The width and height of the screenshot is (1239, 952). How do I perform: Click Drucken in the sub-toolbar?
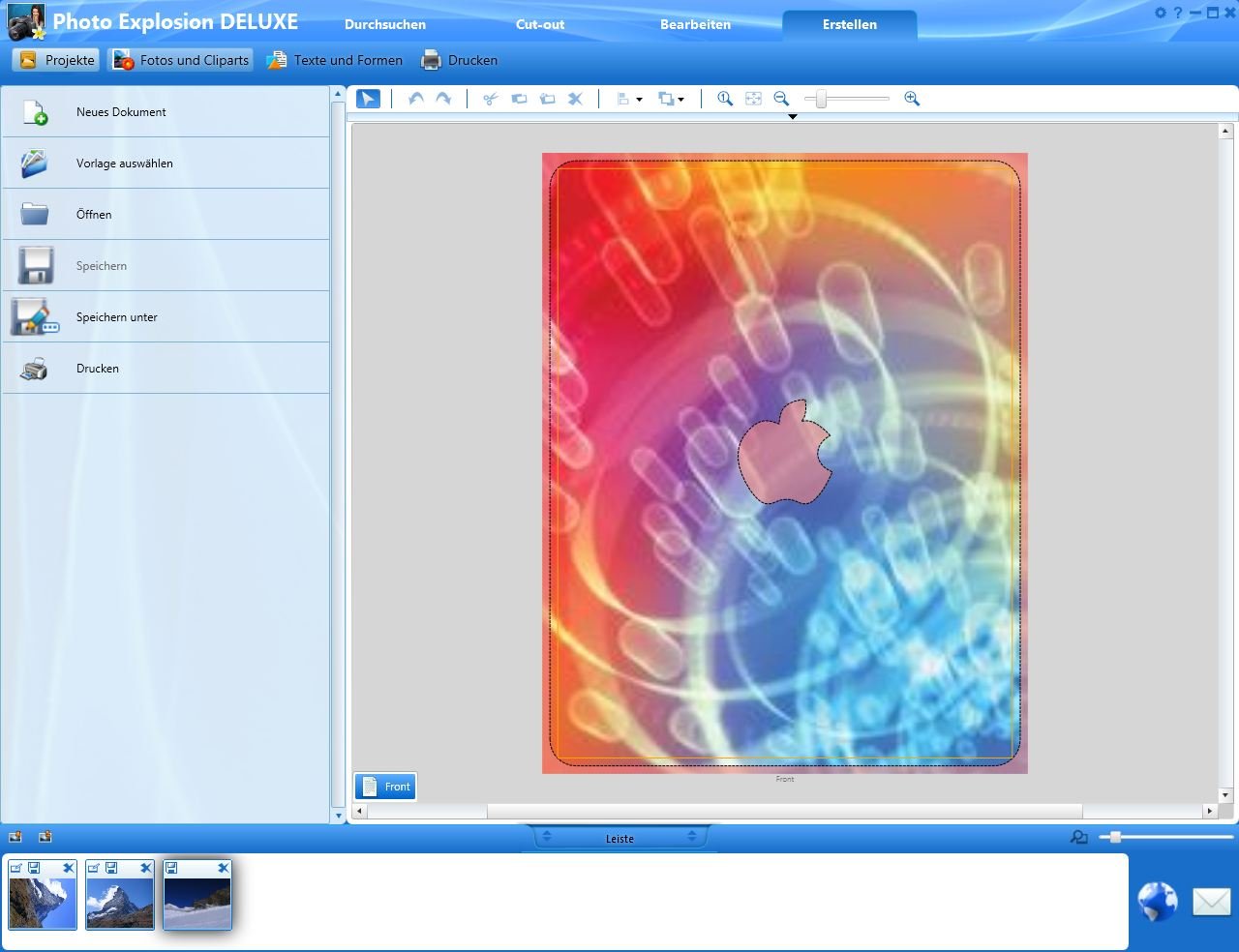coord(460,60)
